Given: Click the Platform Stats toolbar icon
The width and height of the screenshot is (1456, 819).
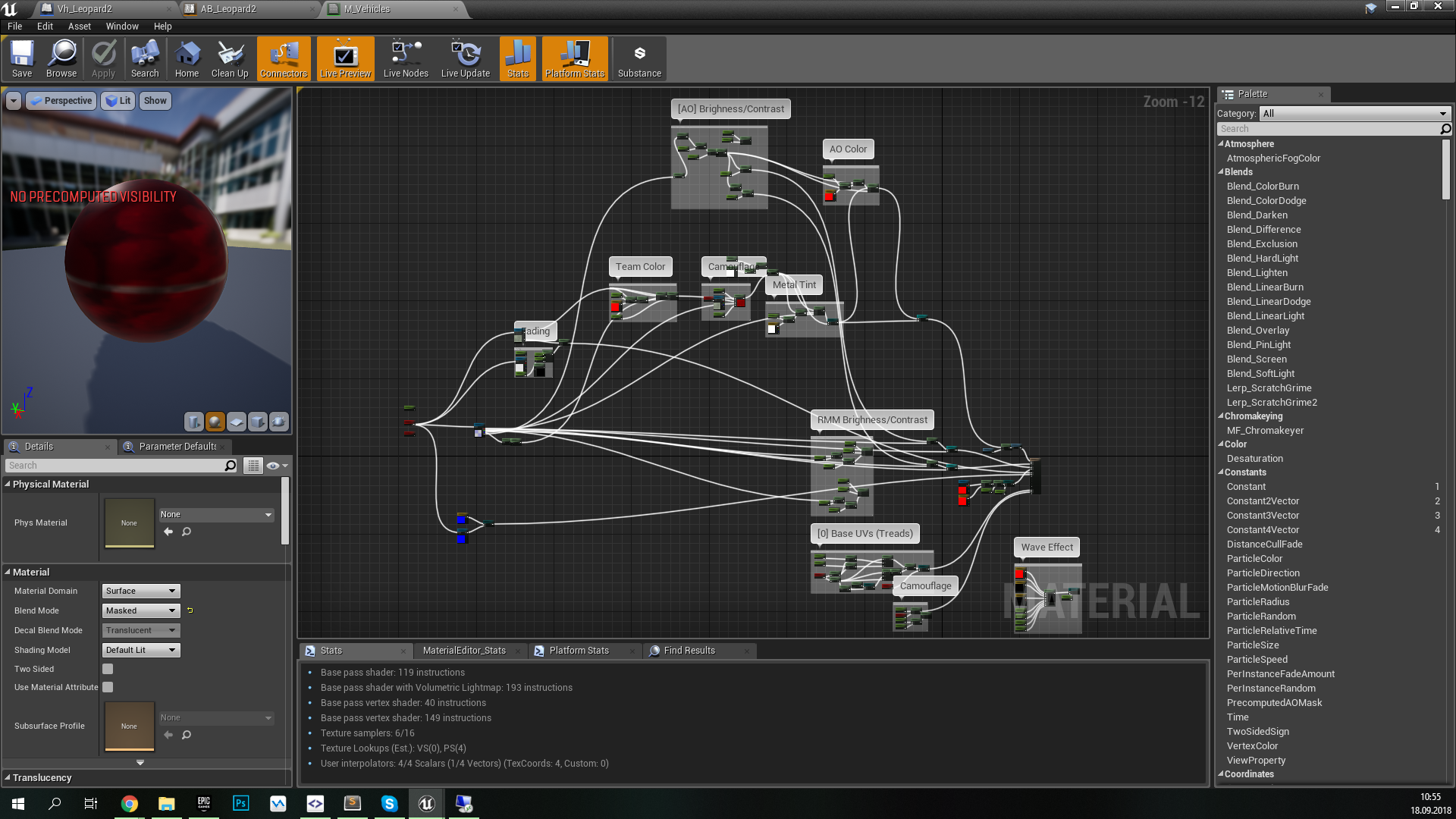Looking at the screenshot, I should pyautogui.click(x=575, y=59).
